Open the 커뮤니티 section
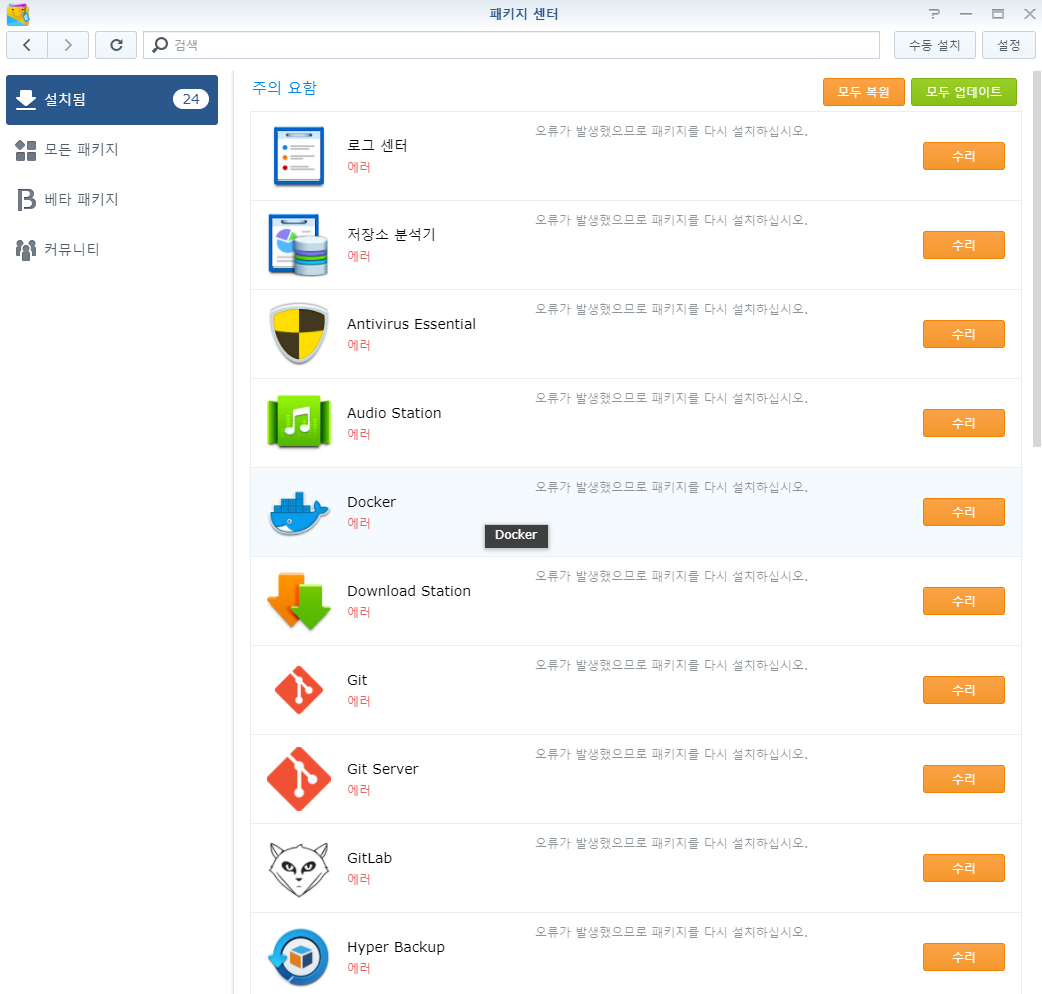 (x=112, y=249)
